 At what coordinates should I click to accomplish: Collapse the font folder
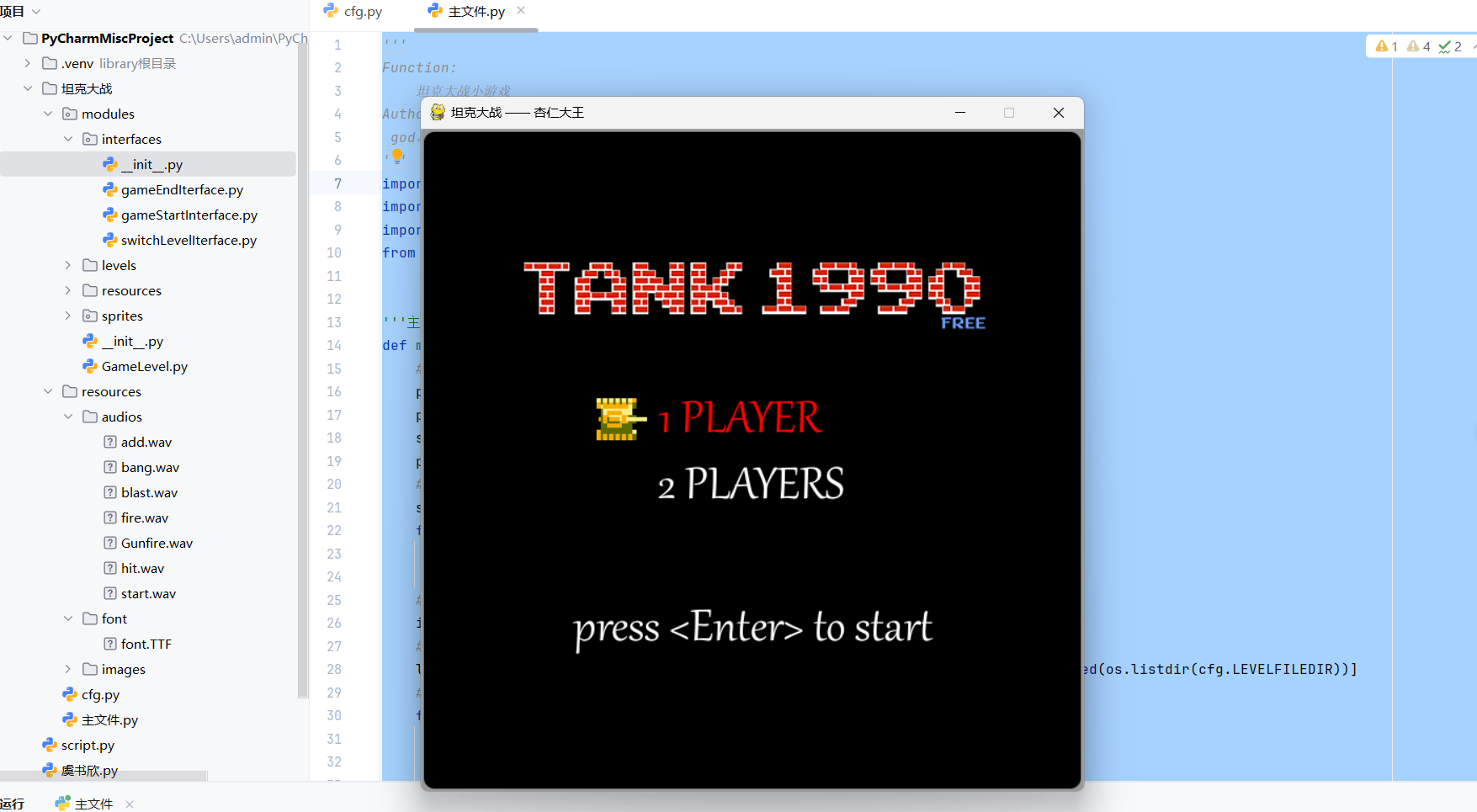click(68, 618)
